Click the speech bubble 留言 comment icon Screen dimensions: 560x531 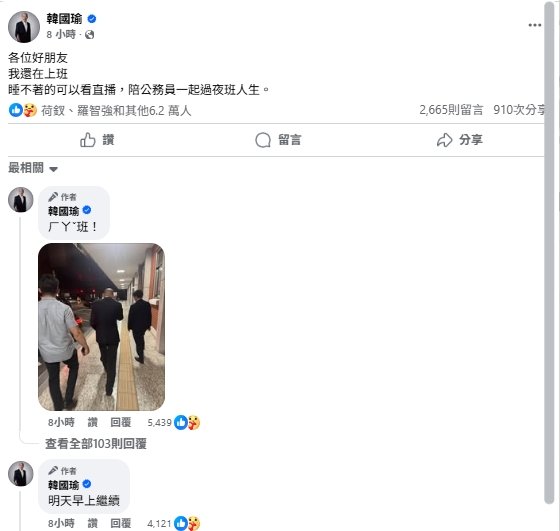tap(263, 140)
